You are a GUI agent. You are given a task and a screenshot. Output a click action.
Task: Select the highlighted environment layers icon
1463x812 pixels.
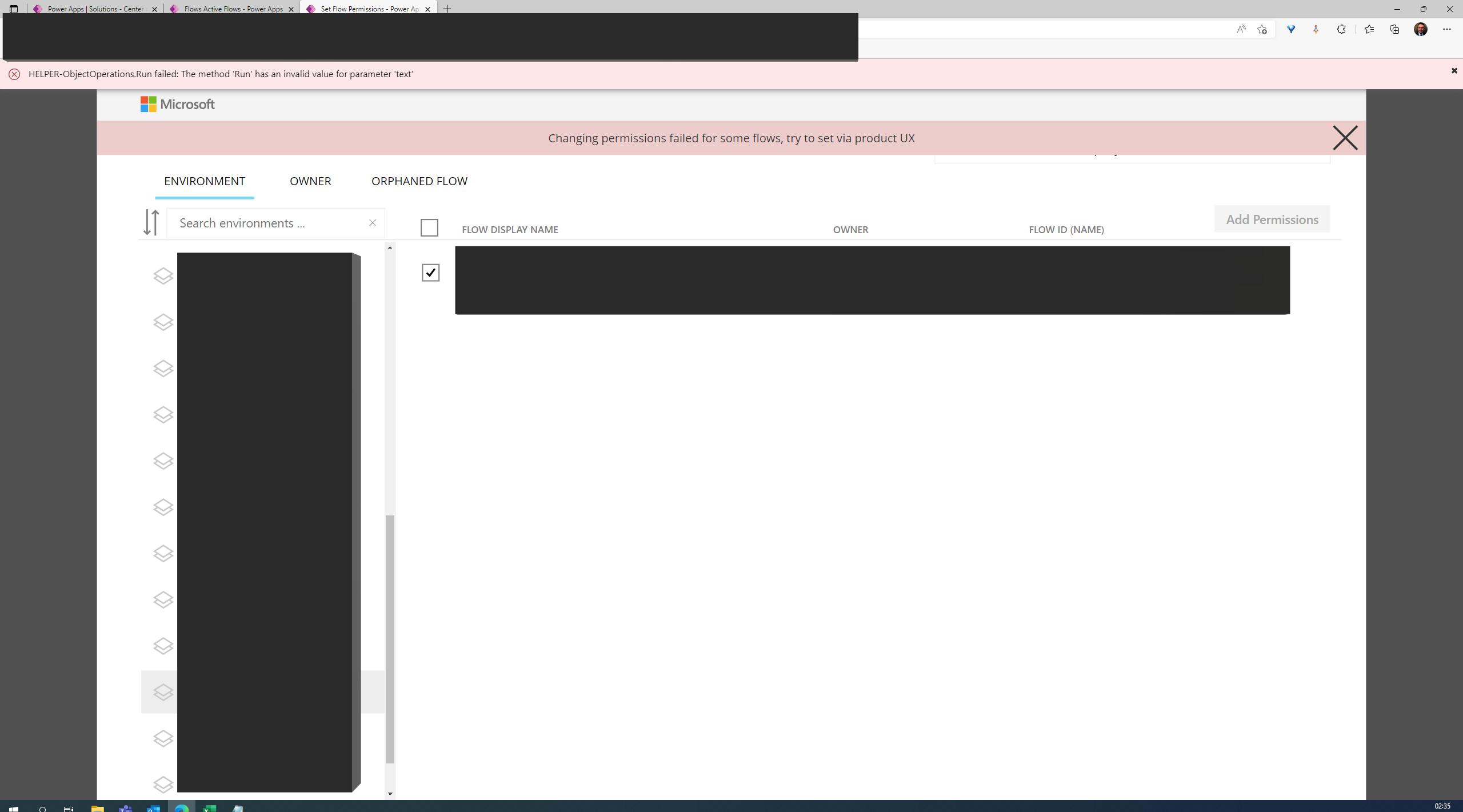(x=163, y=692)
